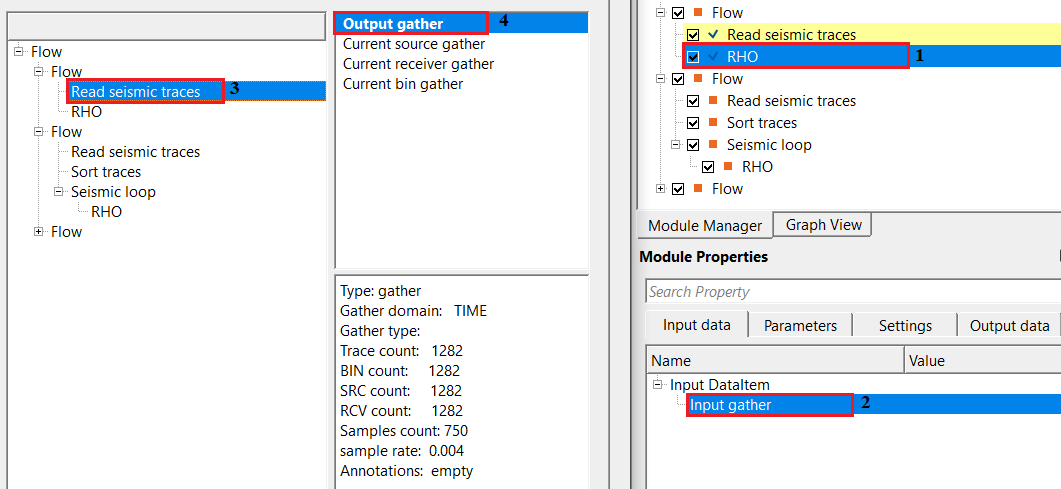The width and height of the screenshot is (1061, 489).
Task: Select Sort traces in left tree
Action: (106, 172)
